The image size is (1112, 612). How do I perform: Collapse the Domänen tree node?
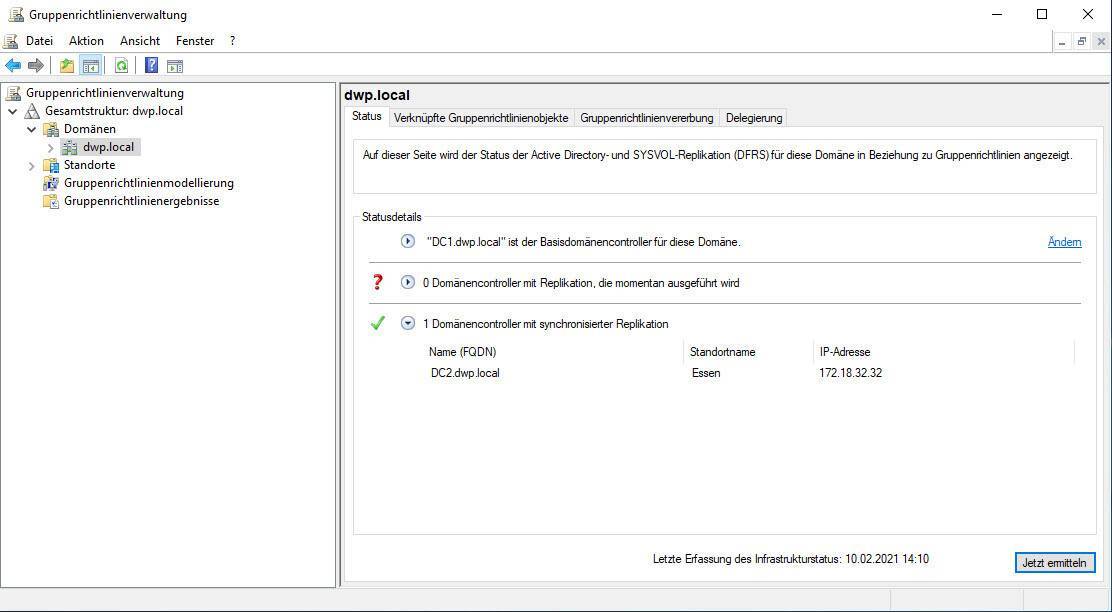tap(32, 129)
